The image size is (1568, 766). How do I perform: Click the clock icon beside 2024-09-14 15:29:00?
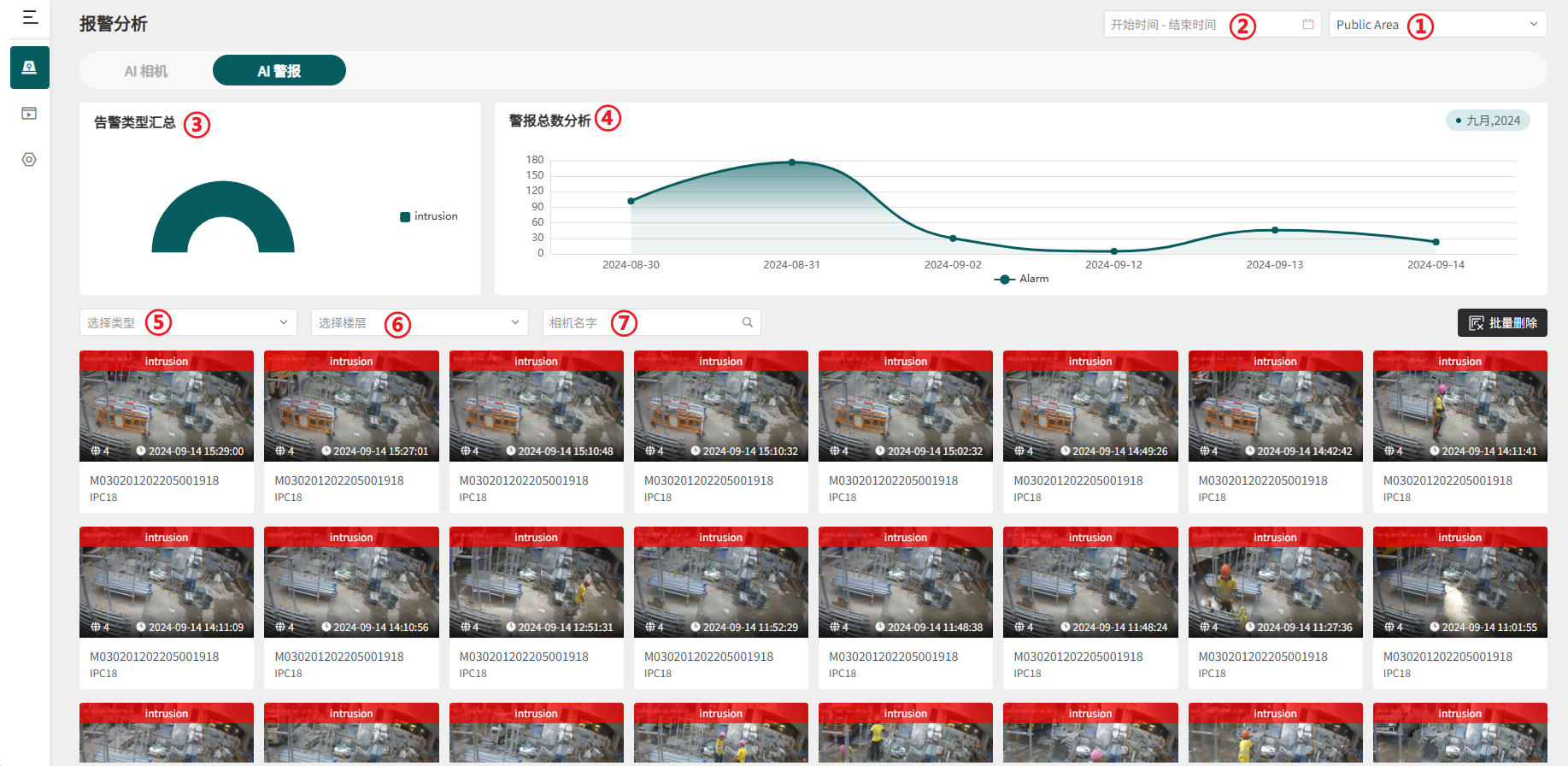(x=141, y=451)
